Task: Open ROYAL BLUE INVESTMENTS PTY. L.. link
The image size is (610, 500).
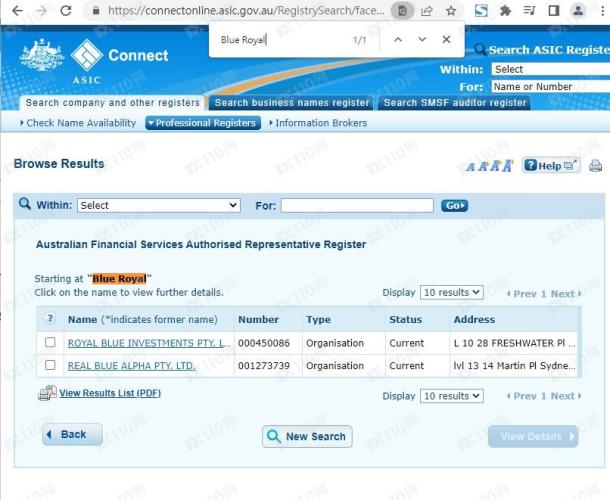Action: pos(147,343)
